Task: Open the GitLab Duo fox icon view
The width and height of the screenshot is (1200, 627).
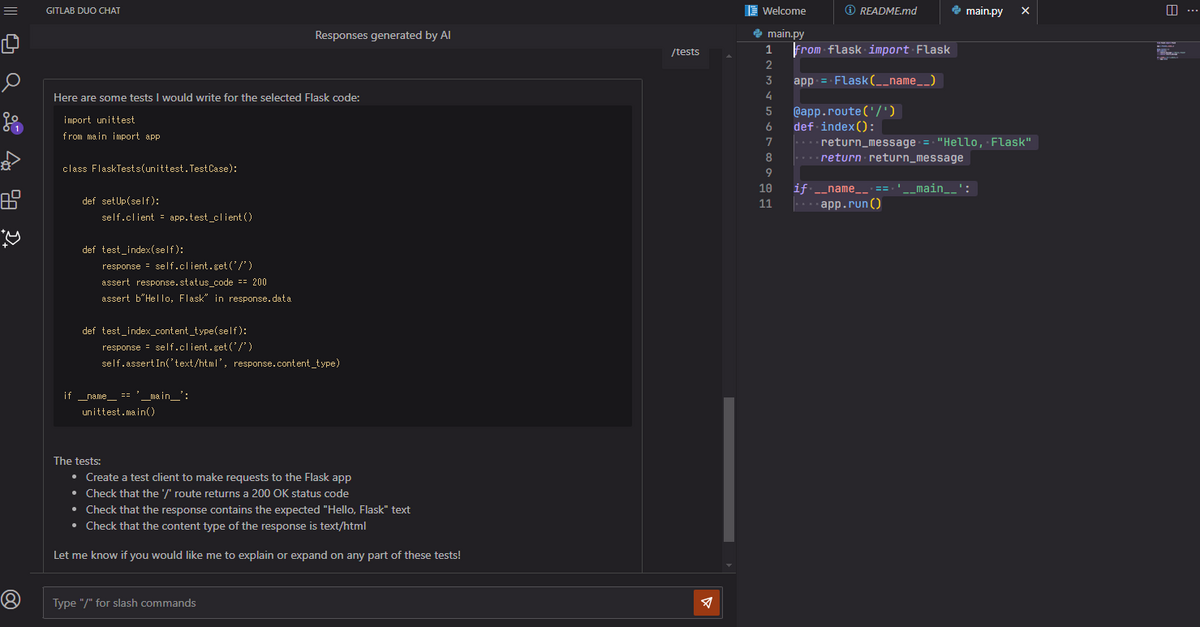Action: pos(11,237)
